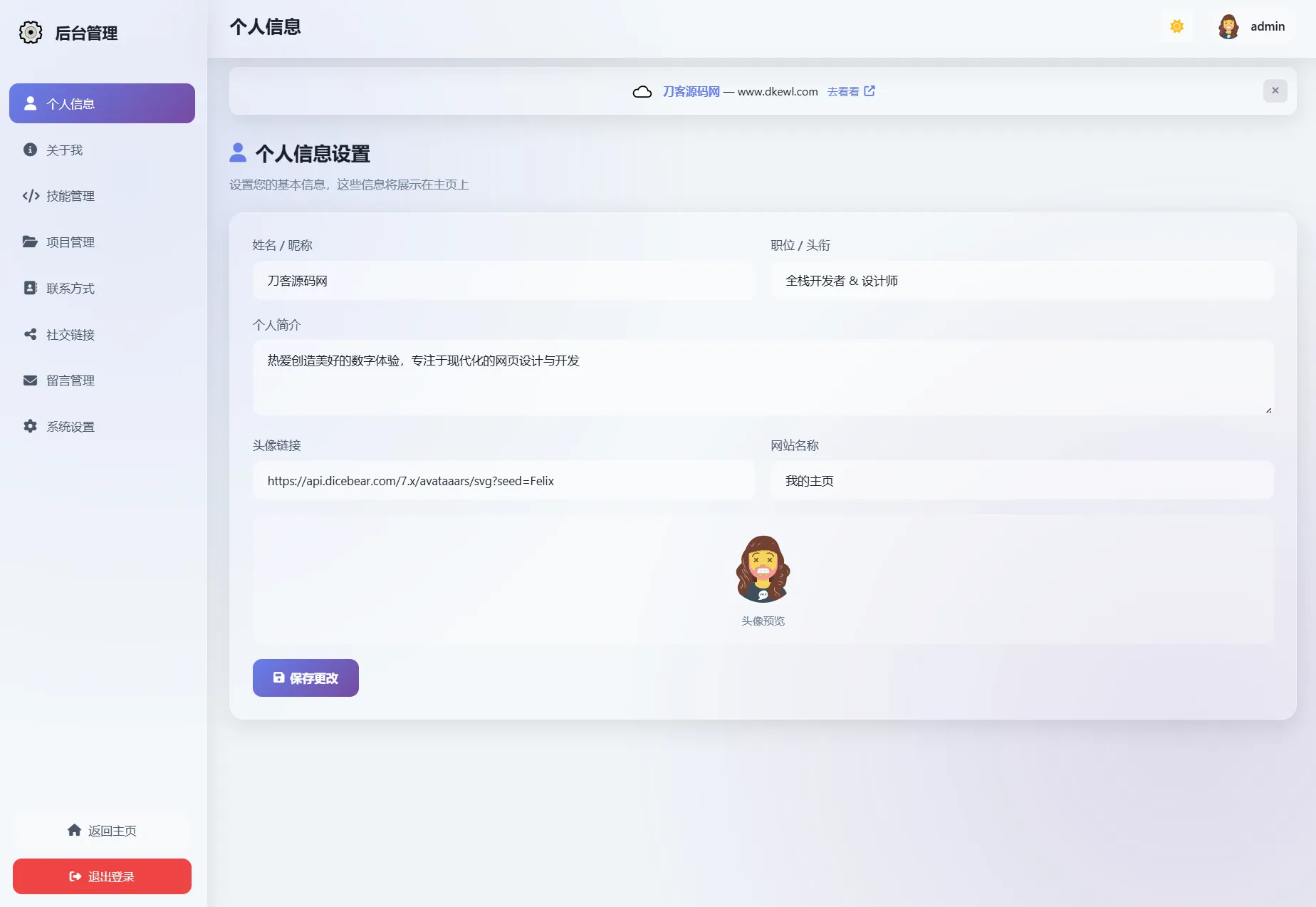Click the 保存更改 save button
1316x907 pixels.
coord(305,678)
